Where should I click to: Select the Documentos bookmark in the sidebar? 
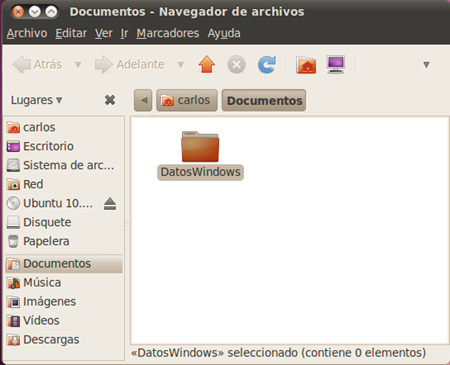pos(63,264)
